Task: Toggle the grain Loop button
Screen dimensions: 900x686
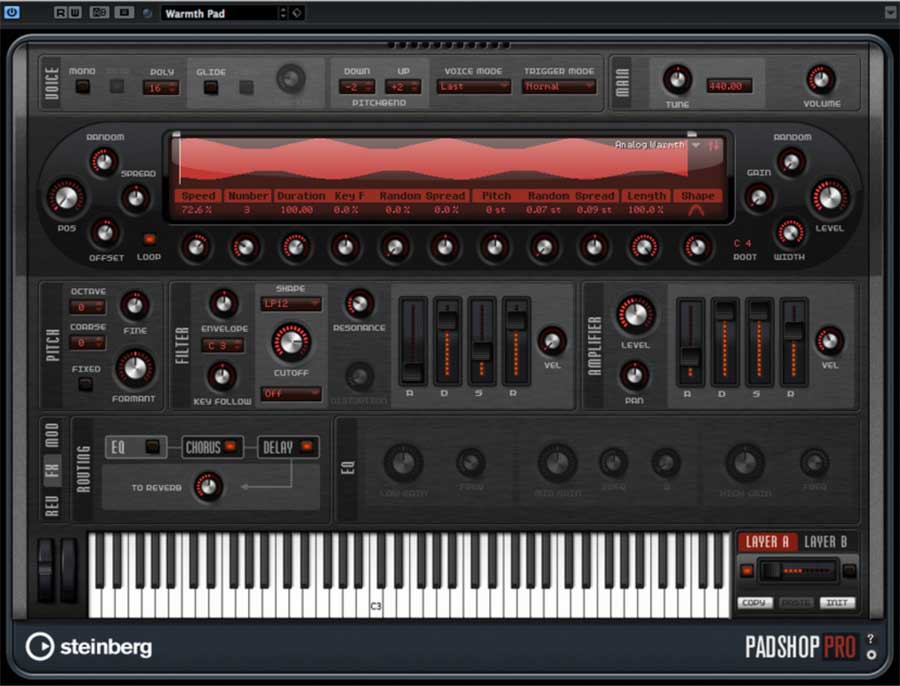Action: point(149,238)
